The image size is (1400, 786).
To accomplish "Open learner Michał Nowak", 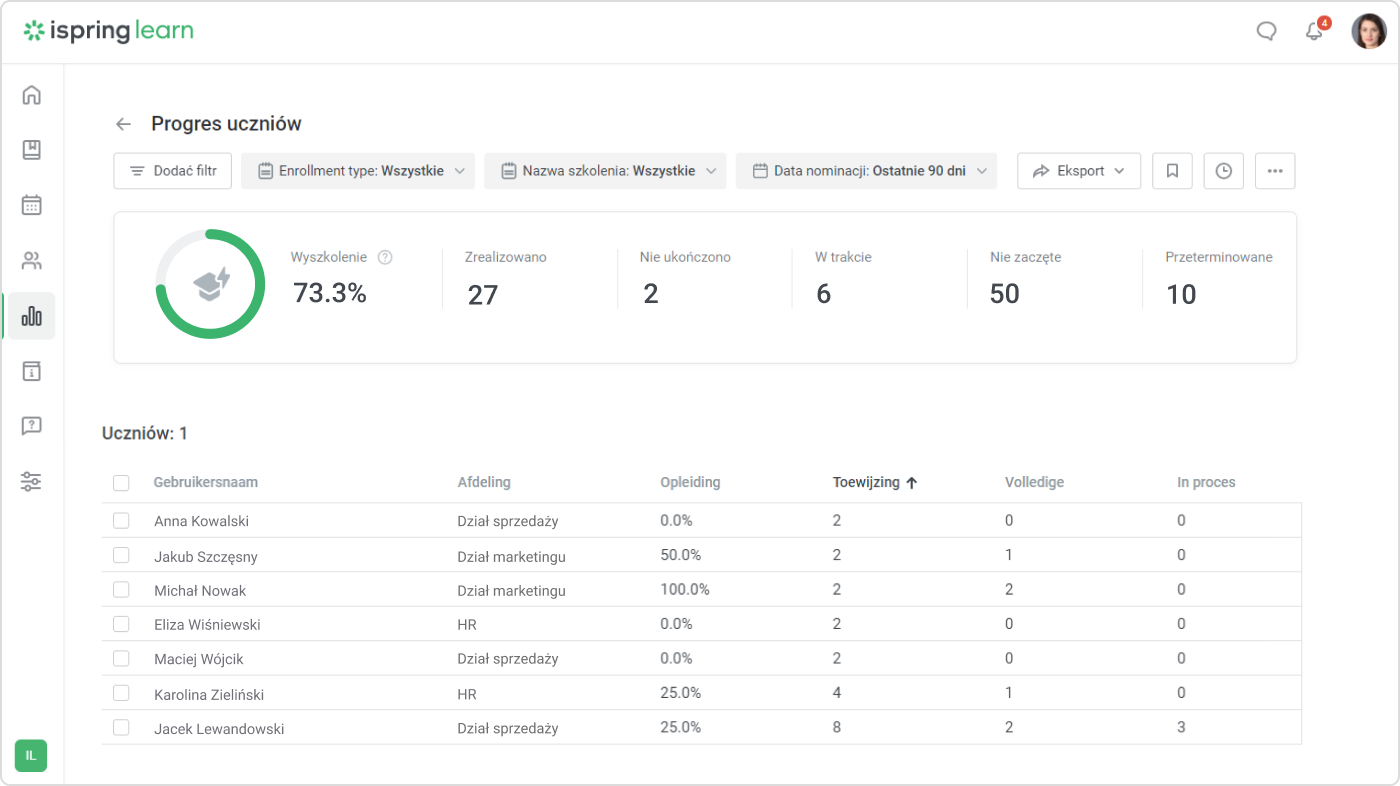I will coord(200,590).
